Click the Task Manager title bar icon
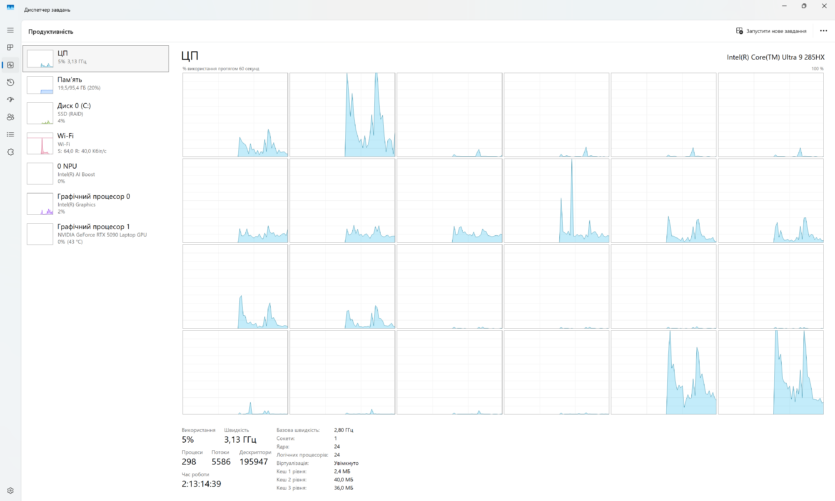Screen dimensions: 835x501 pyautogui.click(x=10, y=7)
